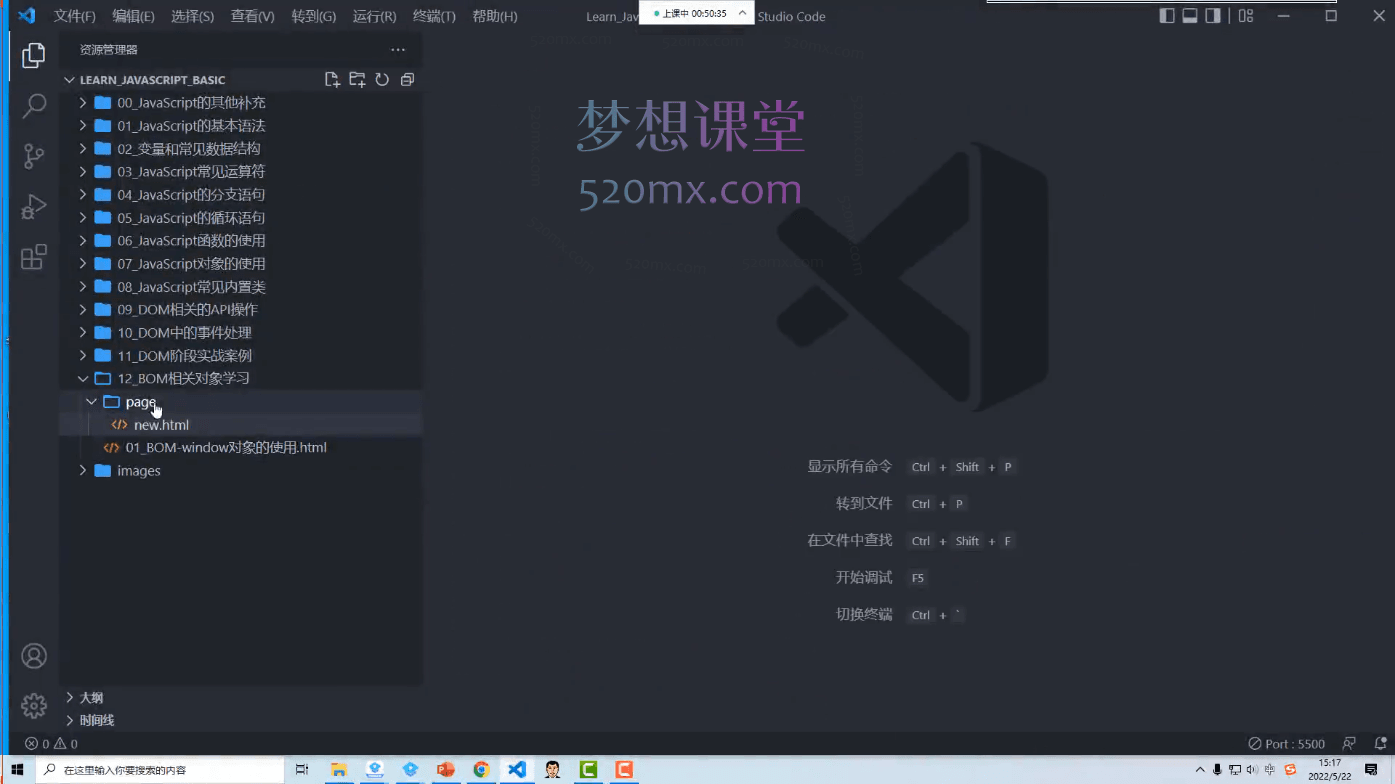Open Customize Layout icon in title bar
The height and width of the screenshot is (784, 1395).
[x=1246, y=16]
